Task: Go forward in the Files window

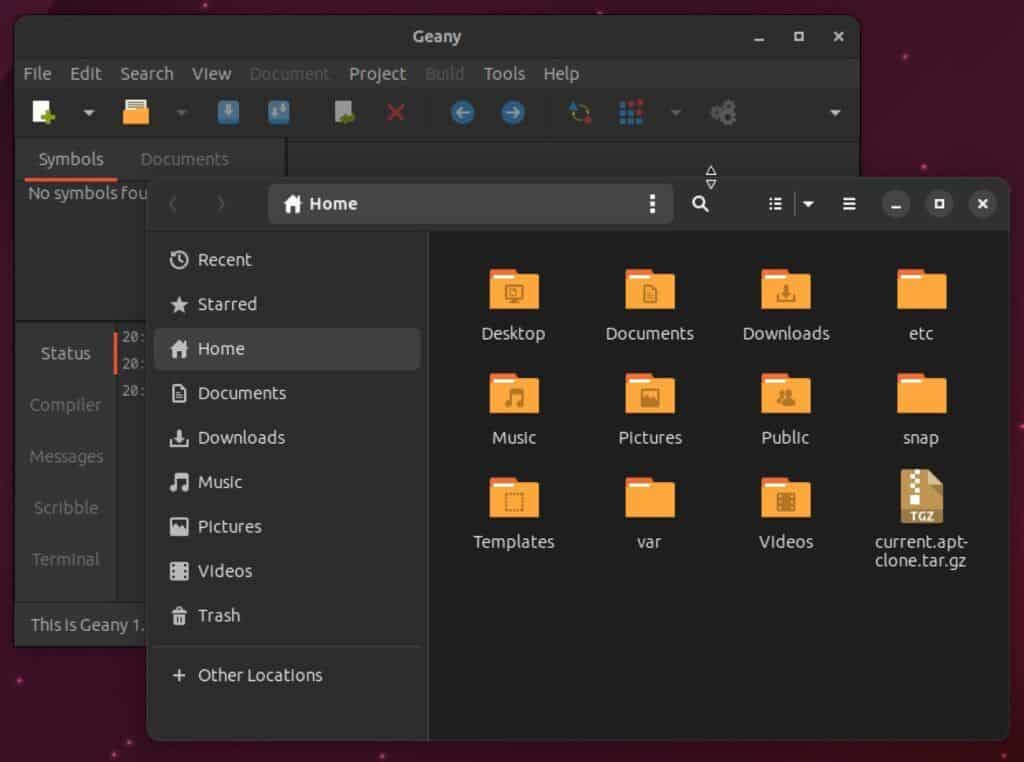Action: [x=221, y=204]
